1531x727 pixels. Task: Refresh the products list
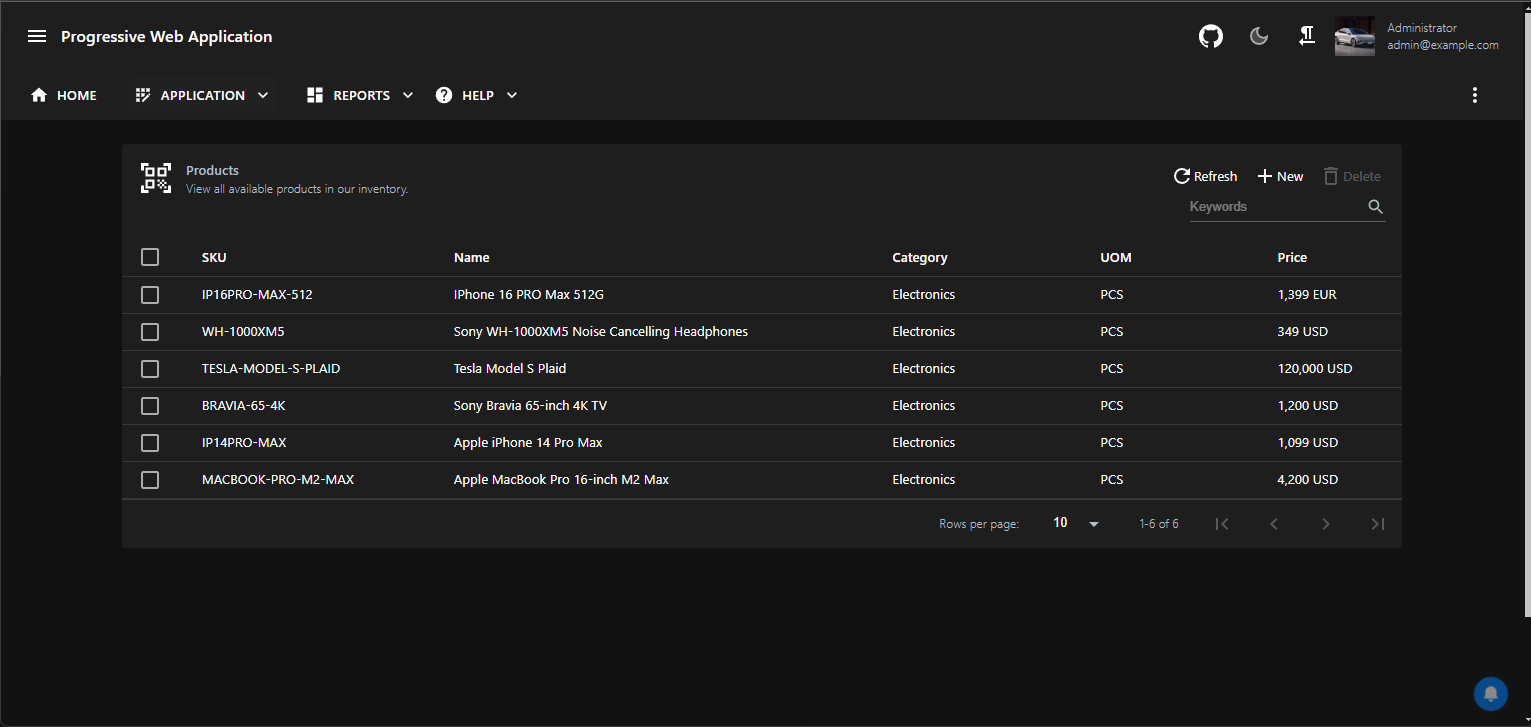click(x=1205, y=176)
